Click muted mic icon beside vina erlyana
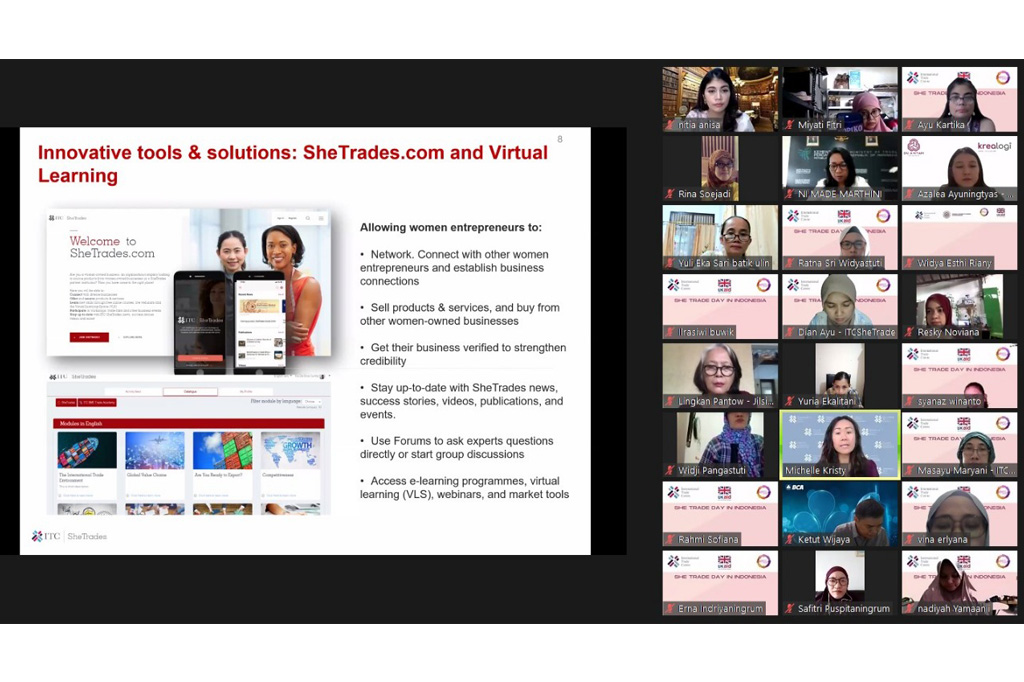This screenshot has height=682, width=1024. pyautogui.click(x=910, y=540)
